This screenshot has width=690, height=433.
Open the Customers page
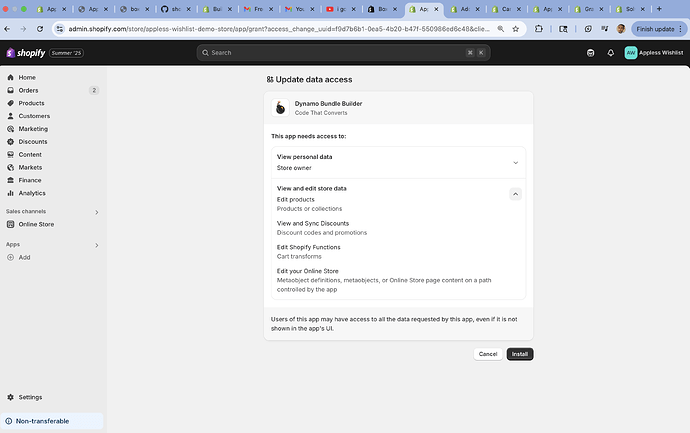point(34,116)
